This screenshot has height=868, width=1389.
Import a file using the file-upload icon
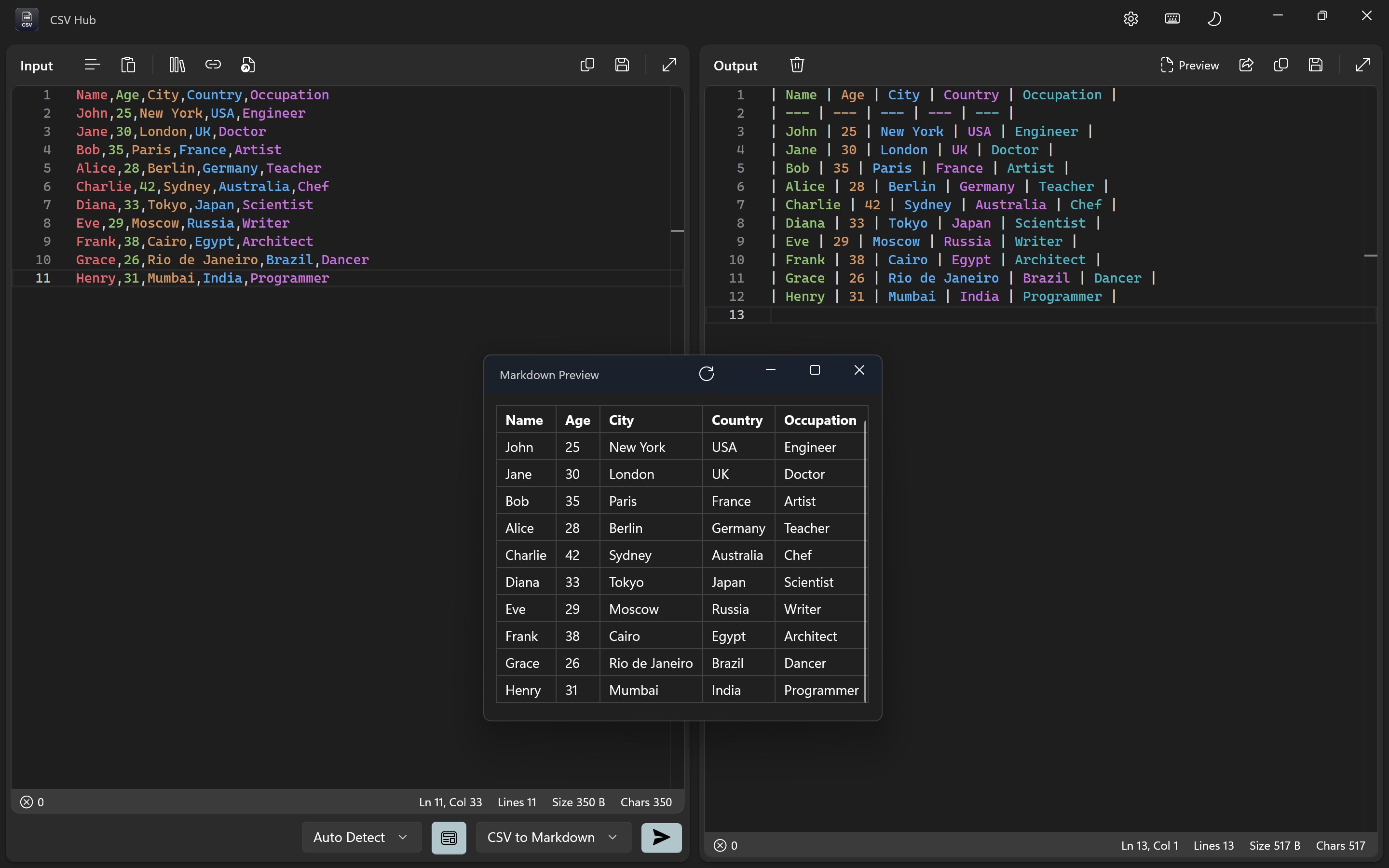click(x=248, y=64)
